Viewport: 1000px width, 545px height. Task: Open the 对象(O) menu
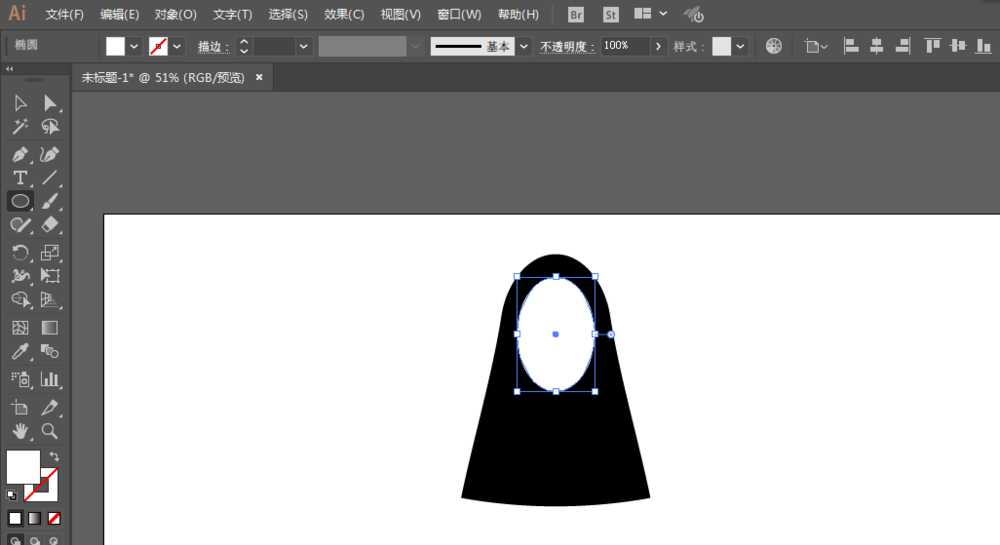tap(176, 15)
